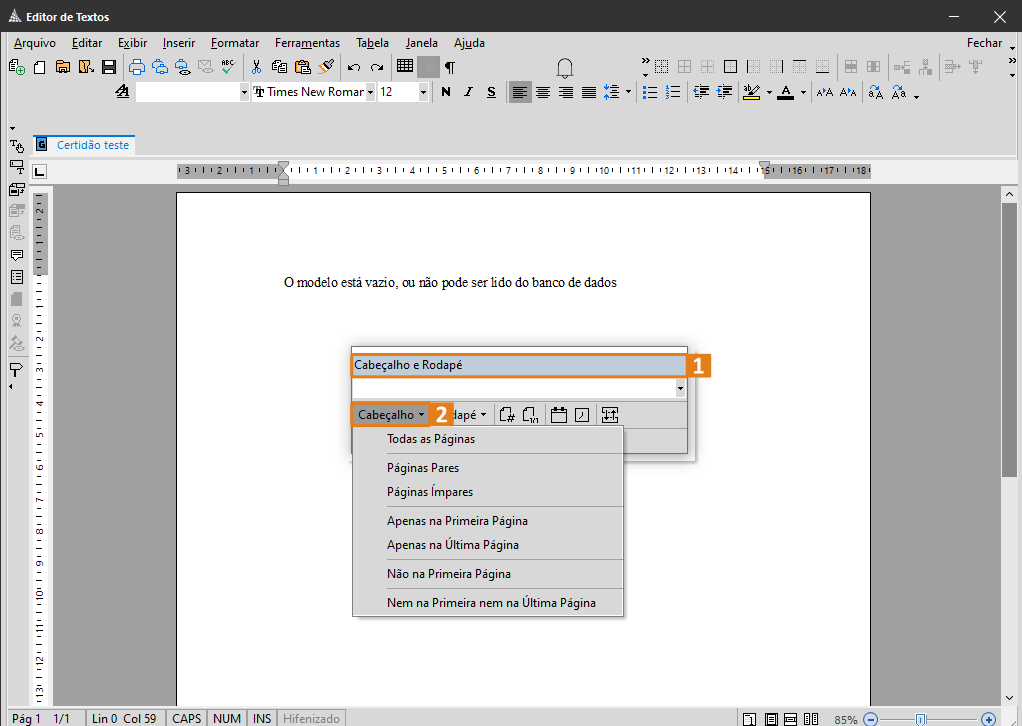Click the print icon
Image resolution: width=1022 pixels, height=726 pixels.
(x=137, y=66)
